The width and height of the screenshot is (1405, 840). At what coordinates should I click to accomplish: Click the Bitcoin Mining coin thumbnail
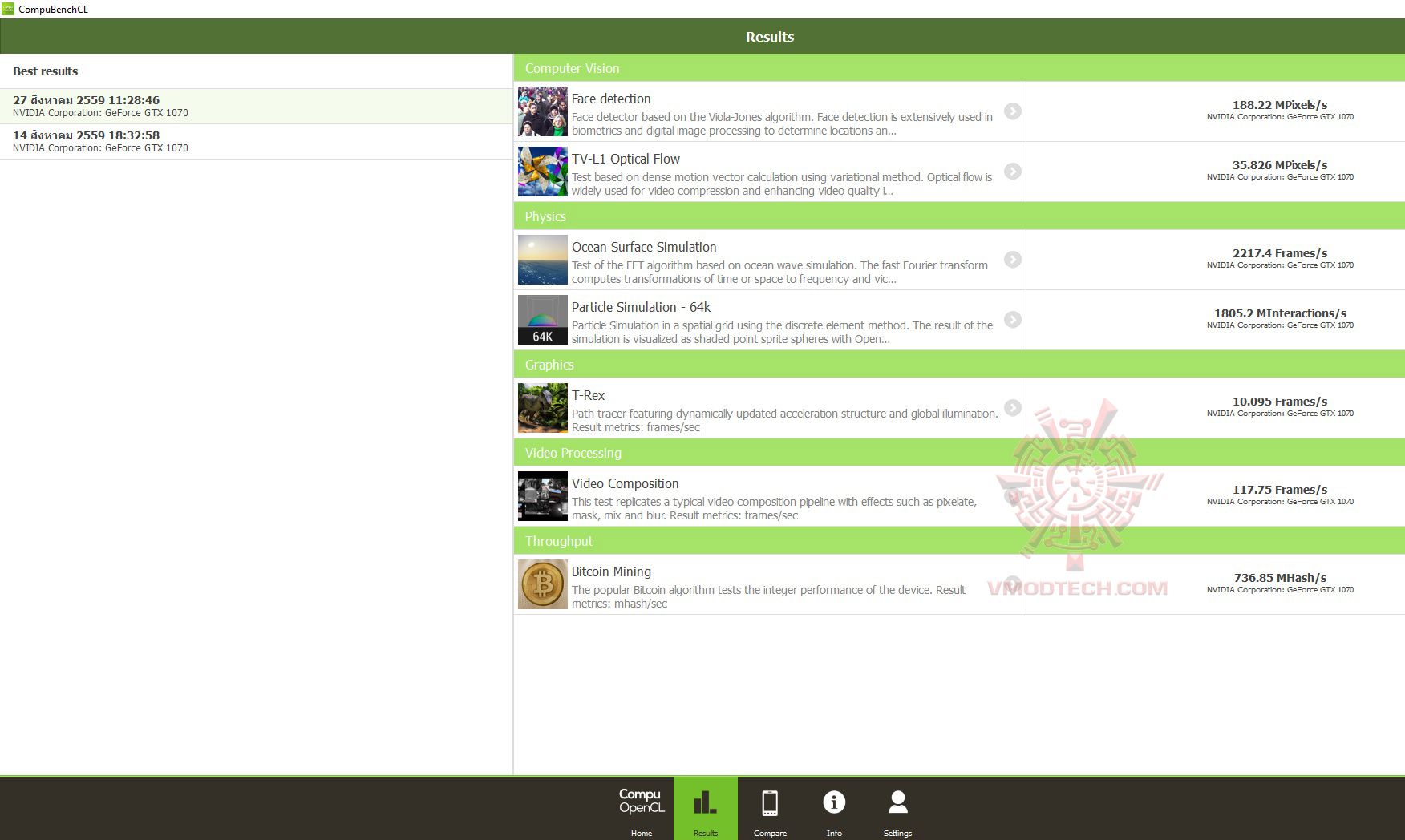click(x=543, y=584)
